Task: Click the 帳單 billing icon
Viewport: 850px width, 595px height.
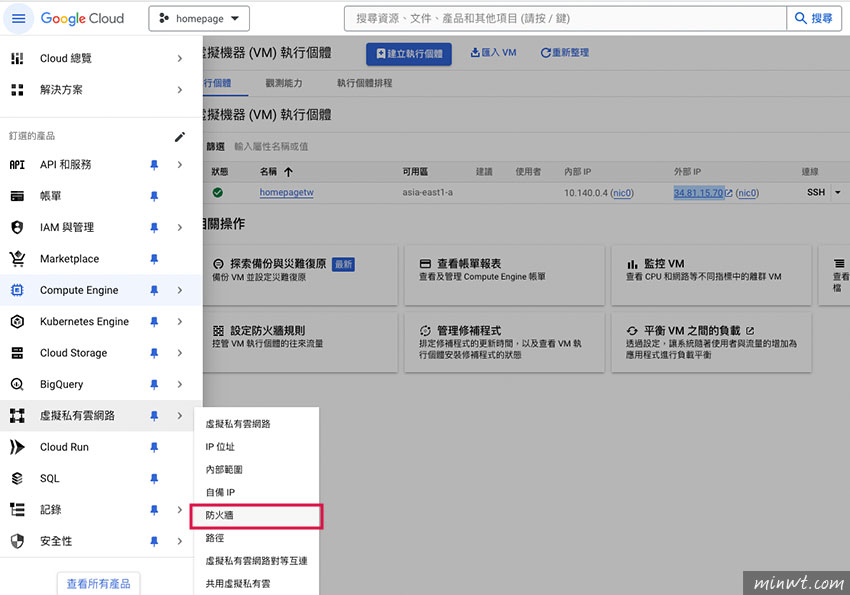Action: click(17, 196)
